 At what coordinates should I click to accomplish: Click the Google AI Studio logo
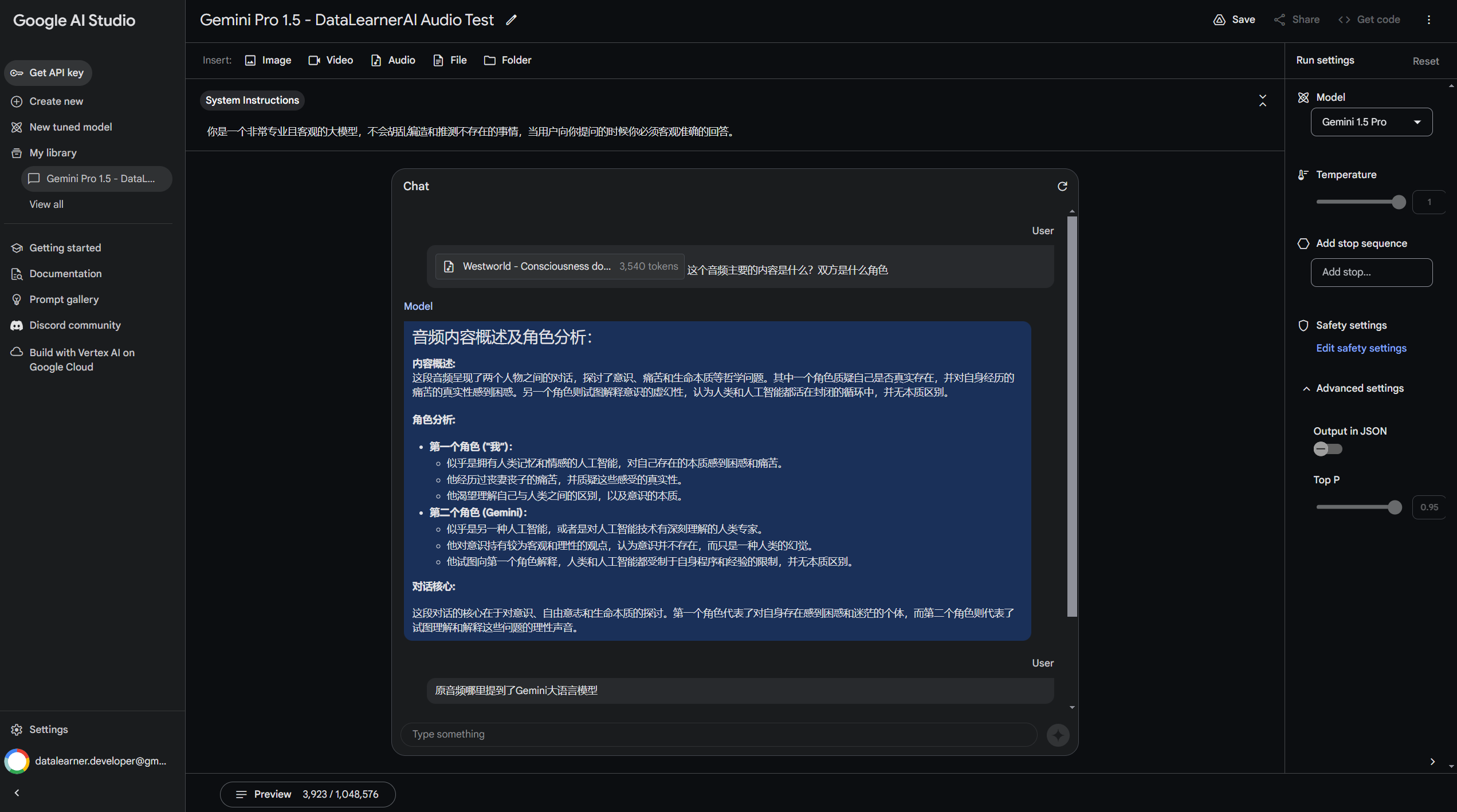pos(74,21)
